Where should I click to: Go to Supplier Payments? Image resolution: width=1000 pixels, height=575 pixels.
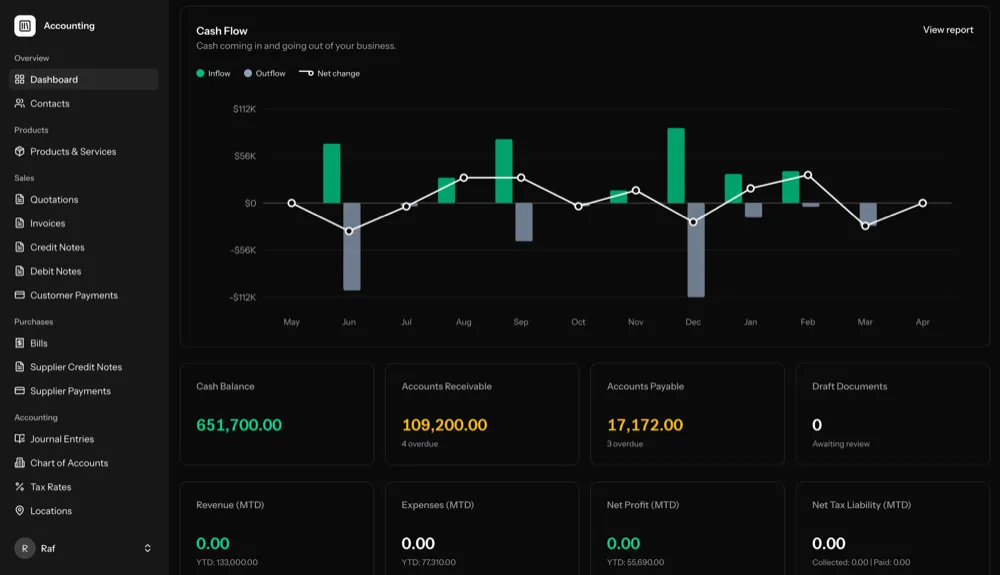[x=84, y=391]
